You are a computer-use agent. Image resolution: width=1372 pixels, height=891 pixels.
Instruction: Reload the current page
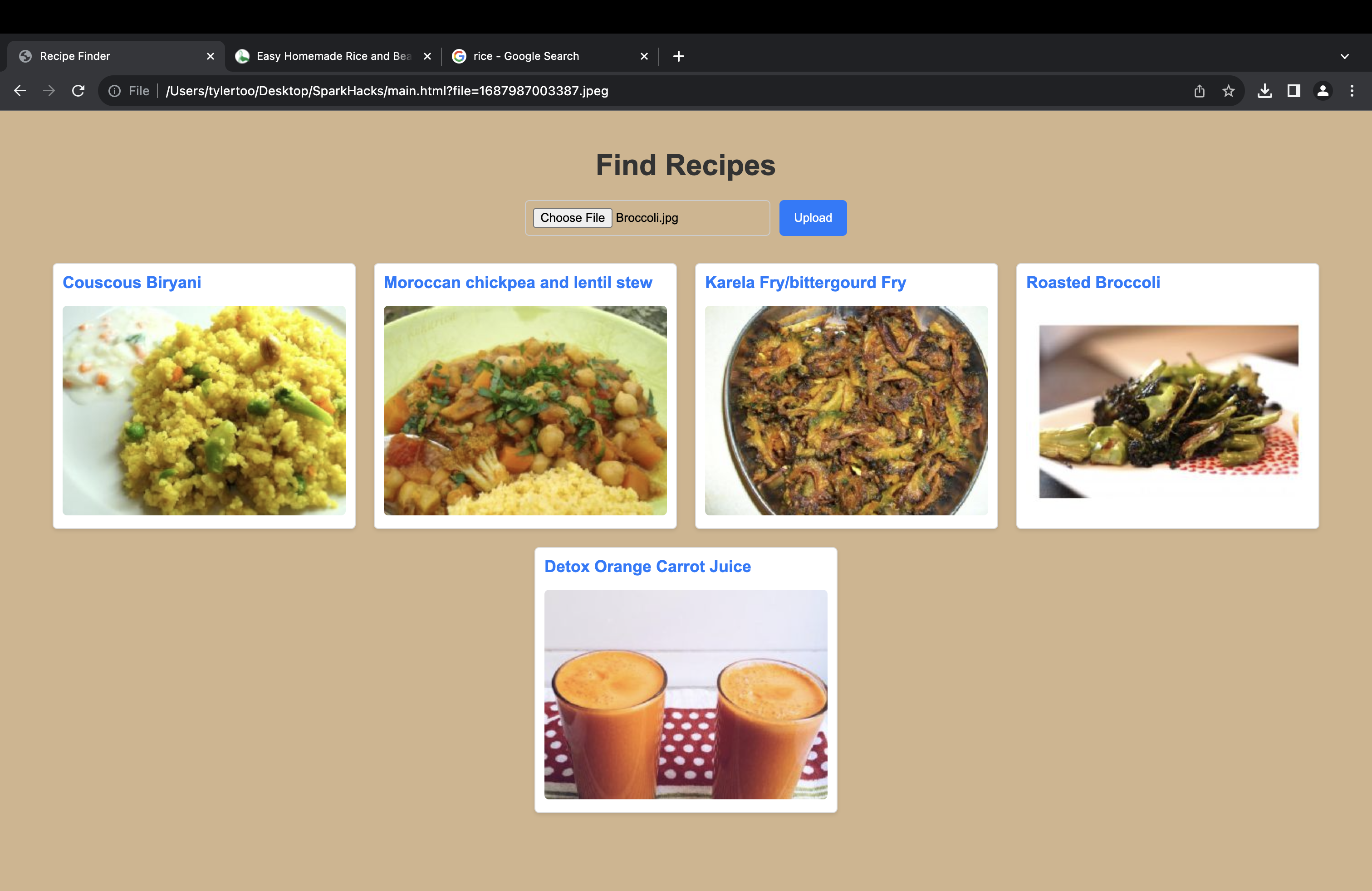[x=78, y=90]
